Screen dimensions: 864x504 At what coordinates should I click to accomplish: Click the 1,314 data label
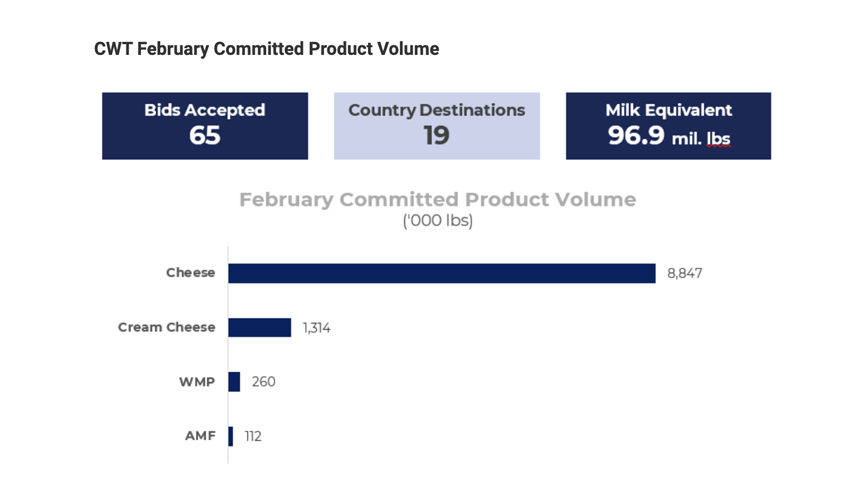pos(317,328)
